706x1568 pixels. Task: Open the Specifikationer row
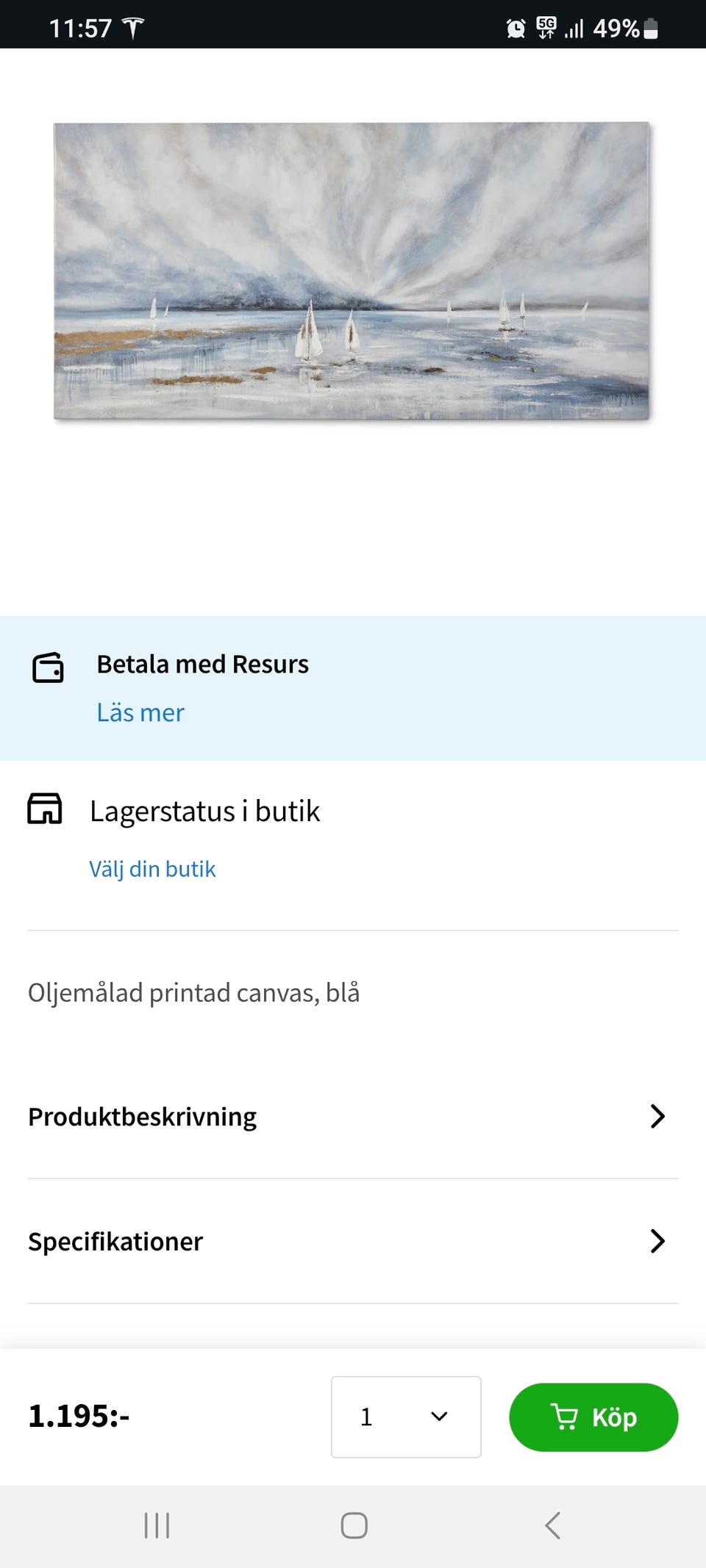click(115, 1242)
